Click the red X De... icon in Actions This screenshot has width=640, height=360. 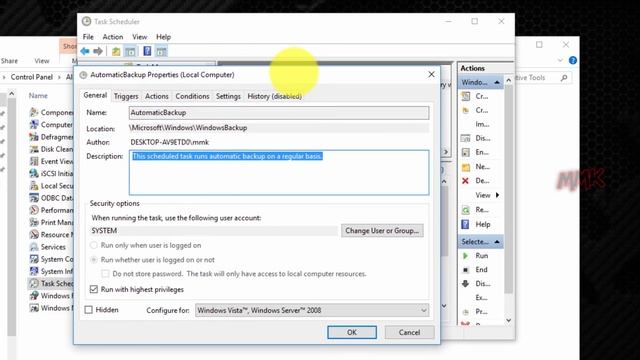click(x=465, y=180)
